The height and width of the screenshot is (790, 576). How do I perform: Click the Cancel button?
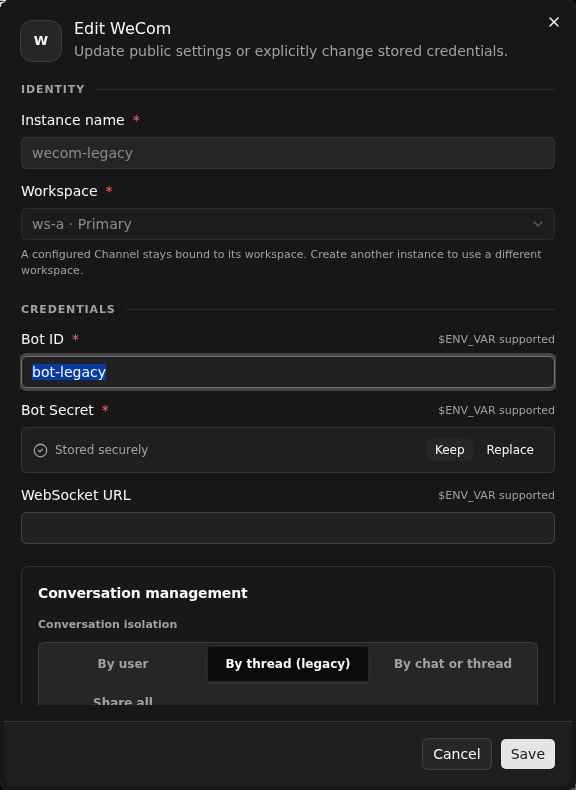pos(457,754)
